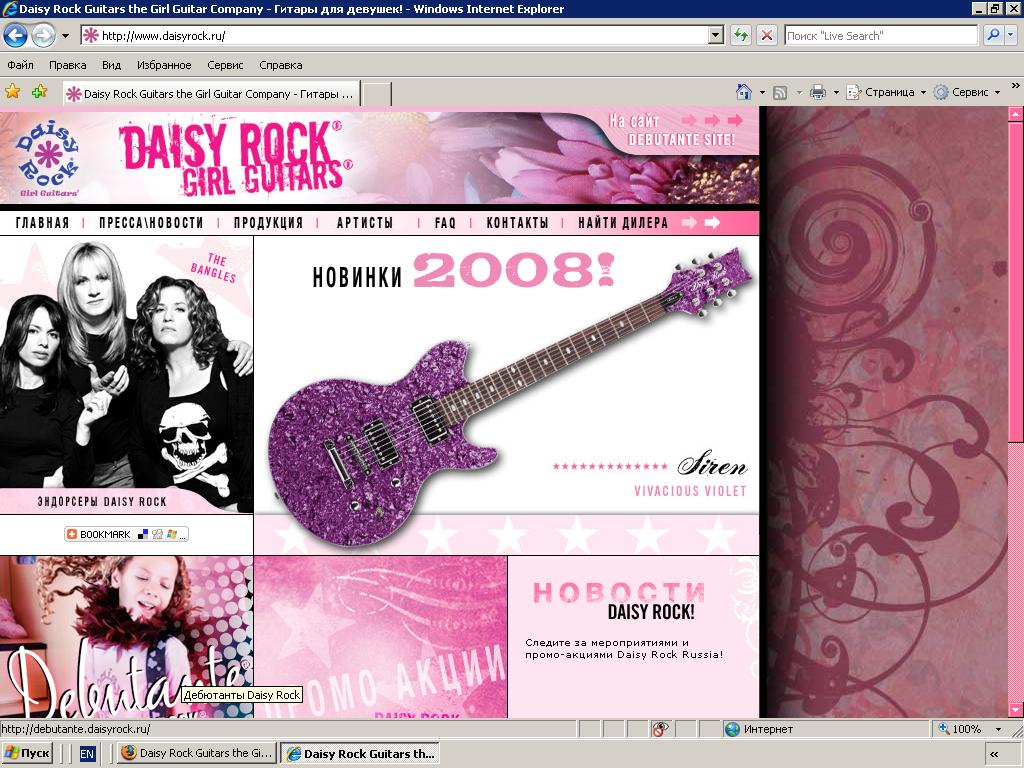Viewport: 1024px width, 768px height.
Task: Expand the Print options dropdown arrow
Action: [x=836, y=93]
